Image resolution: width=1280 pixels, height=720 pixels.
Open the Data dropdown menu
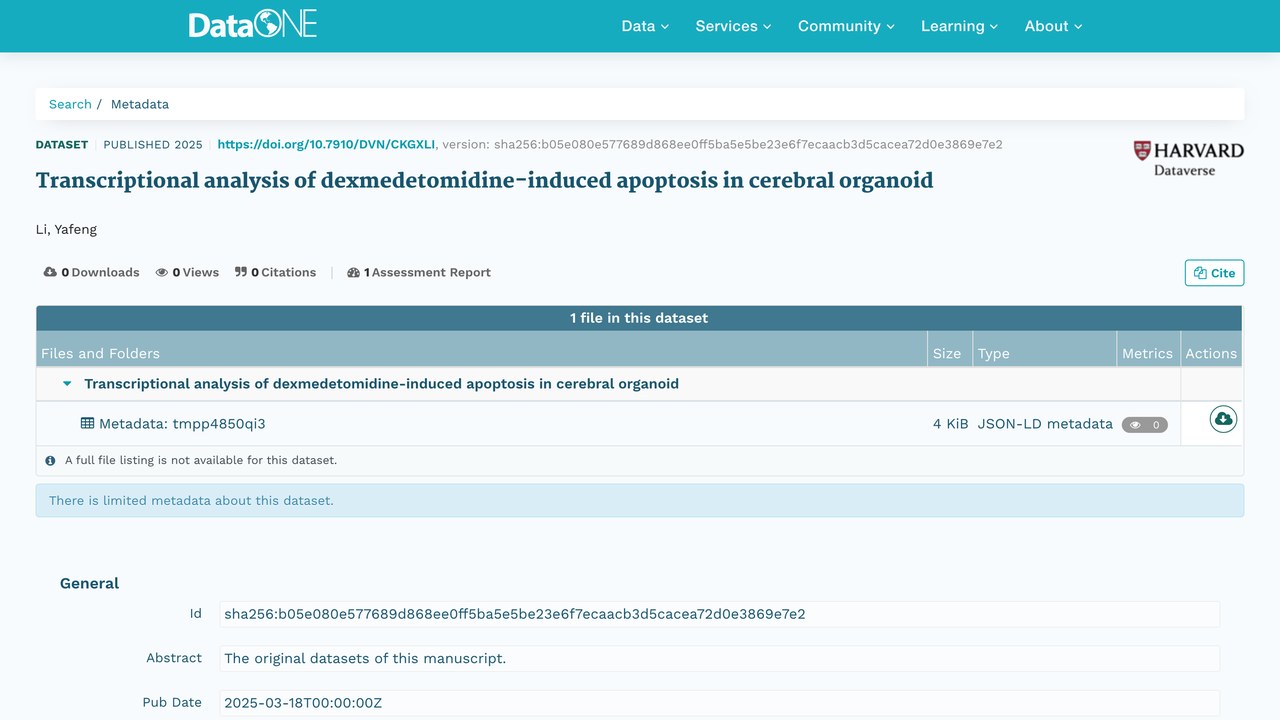click(x=645, y=26)
